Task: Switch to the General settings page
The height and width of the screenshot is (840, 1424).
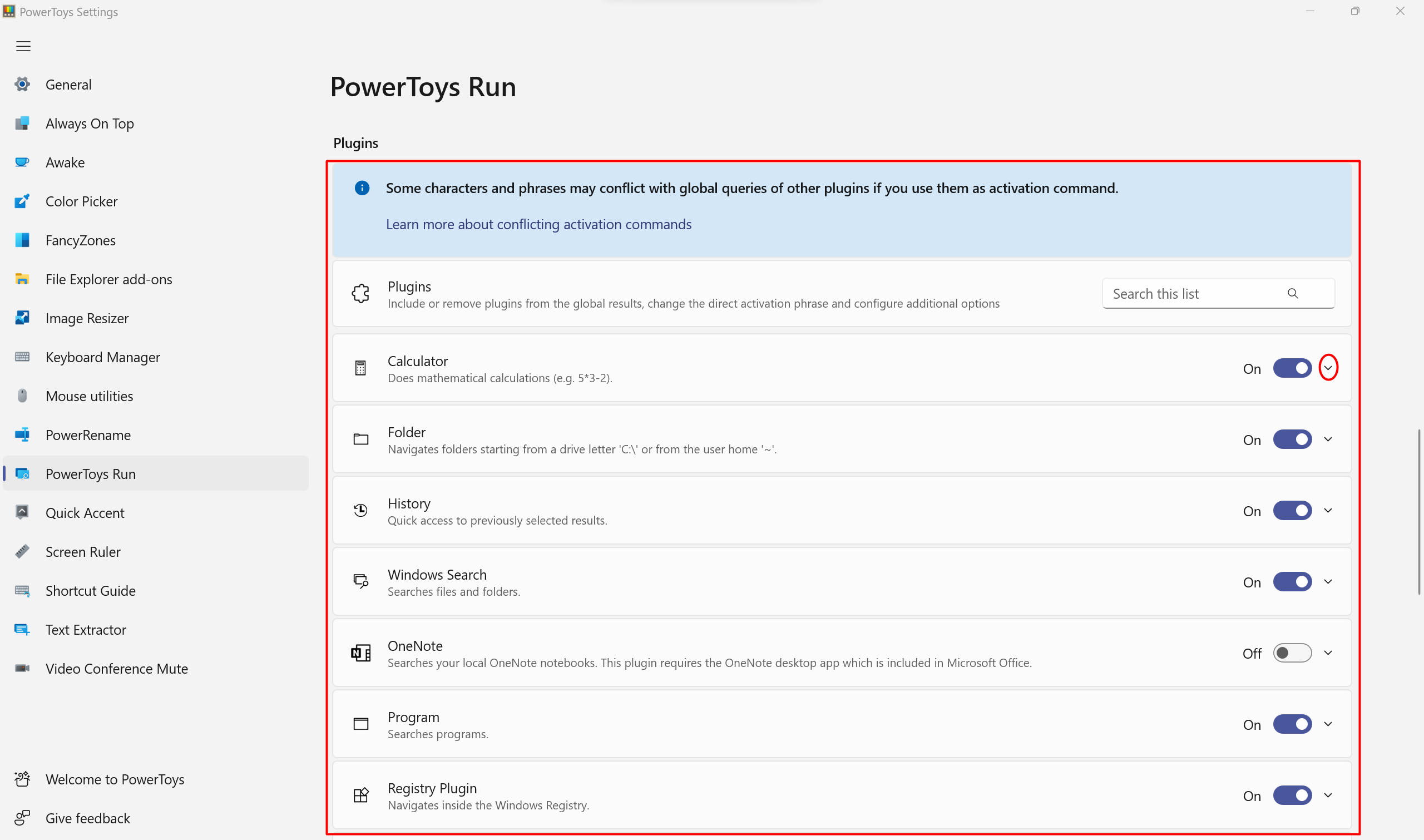Action: [68, 84]
